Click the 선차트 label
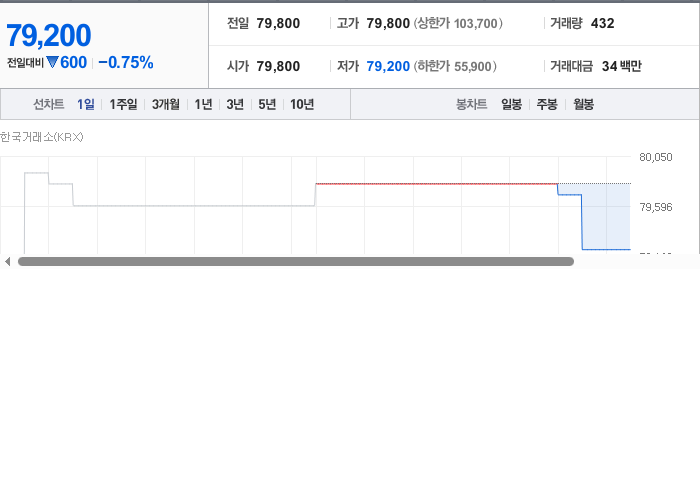 pos(49,104)
